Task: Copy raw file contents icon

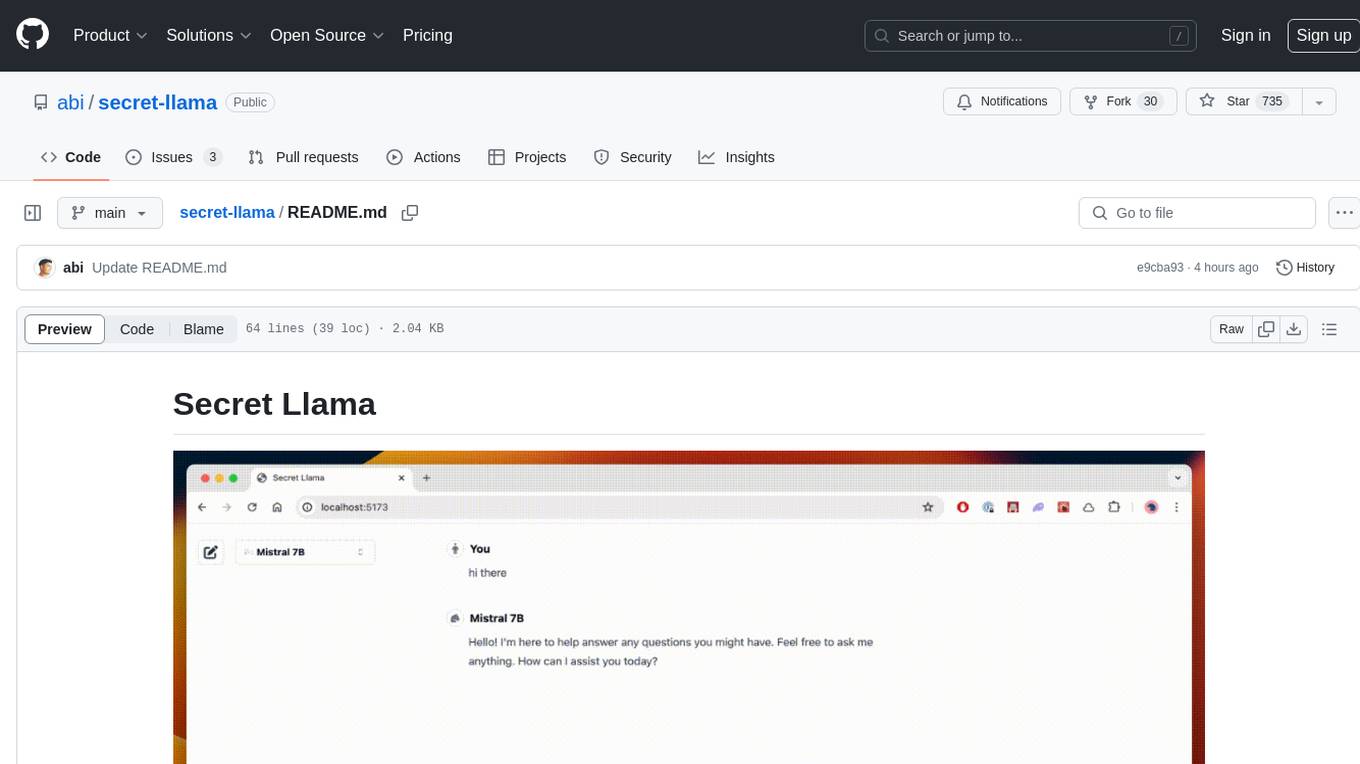Action: pyautogui.click(x=1267, y=329)
